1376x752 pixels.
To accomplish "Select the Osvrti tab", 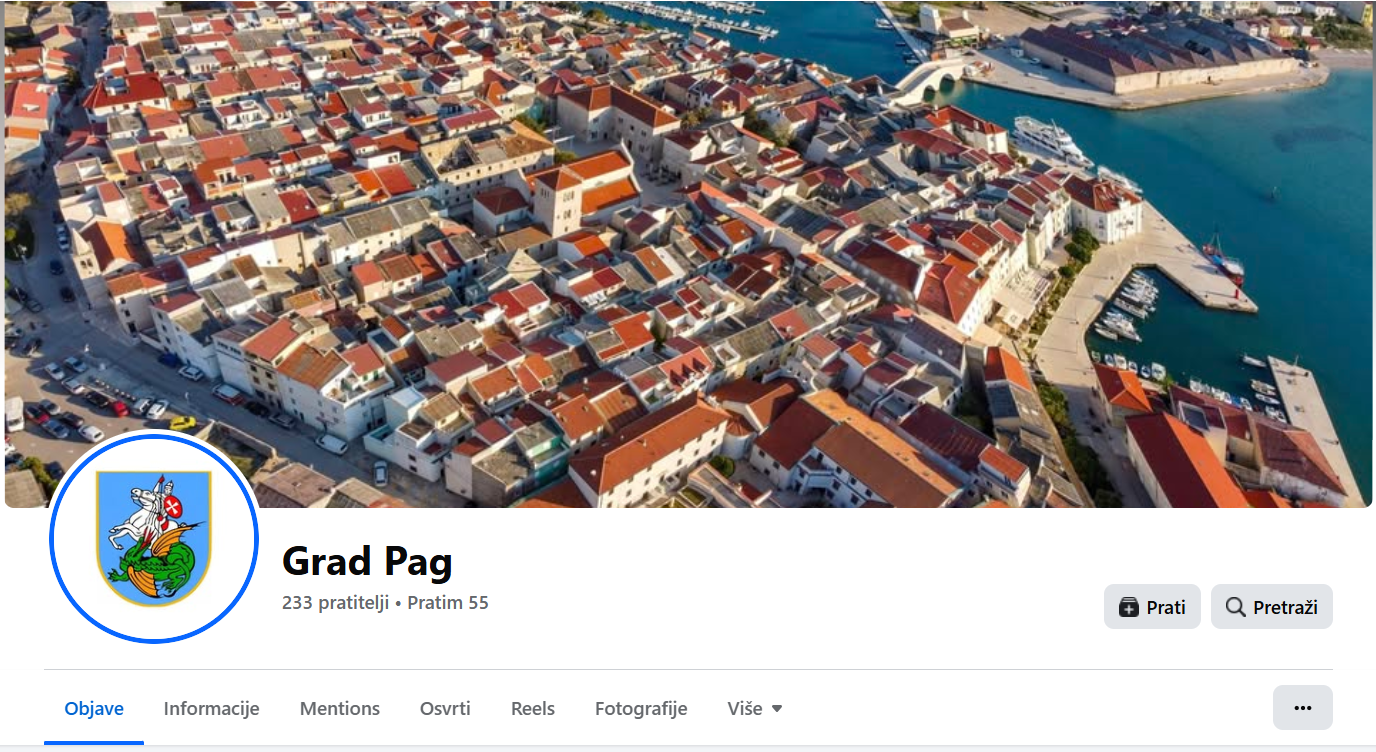I will point(445,708).
